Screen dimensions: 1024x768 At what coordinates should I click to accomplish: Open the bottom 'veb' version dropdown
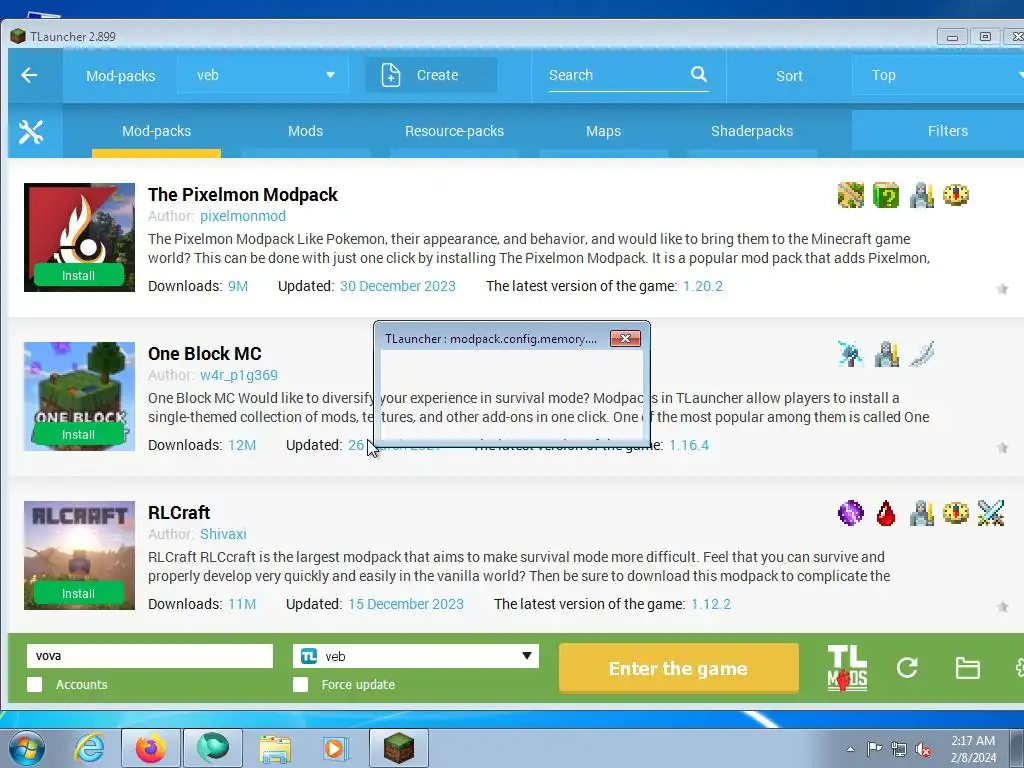click(416, 656)
